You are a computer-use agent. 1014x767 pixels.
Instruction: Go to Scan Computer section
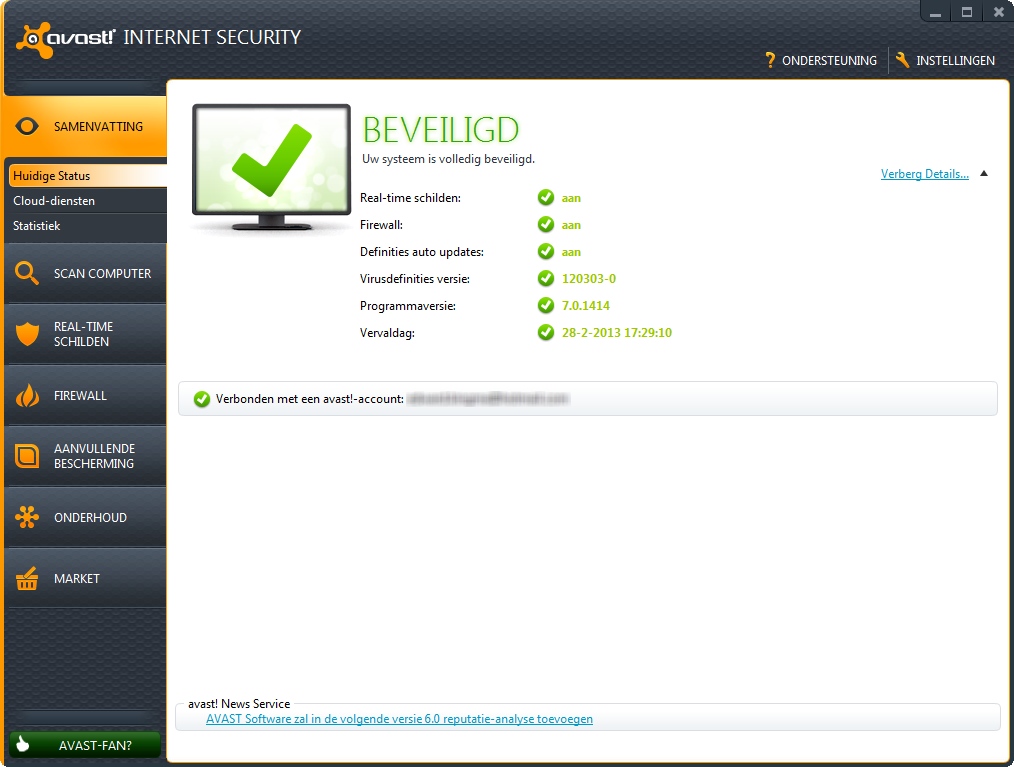pyautogui.click(x=85, y=274)
